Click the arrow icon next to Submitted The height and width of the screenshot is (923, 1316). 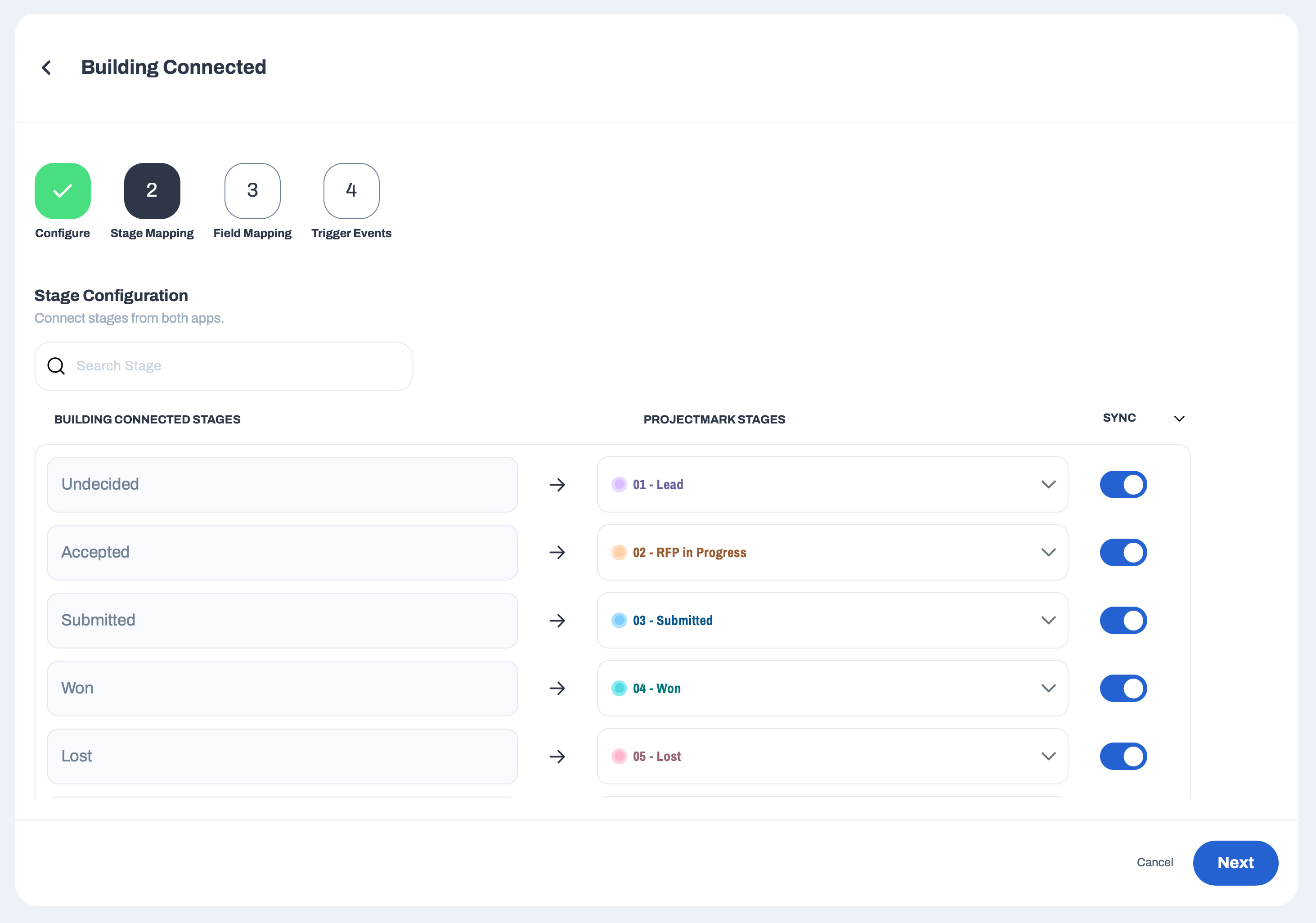tap(557, 621)
